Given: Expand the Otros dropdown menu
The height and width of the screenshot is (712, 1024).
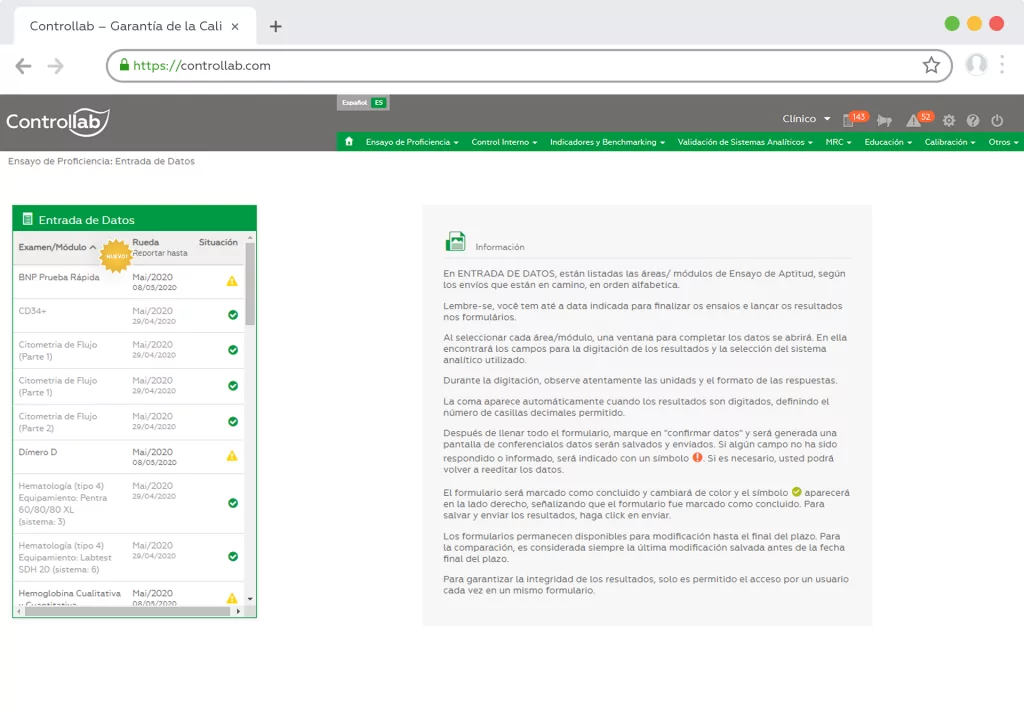Looking at the screenshot, I should tap(1003, 142).
